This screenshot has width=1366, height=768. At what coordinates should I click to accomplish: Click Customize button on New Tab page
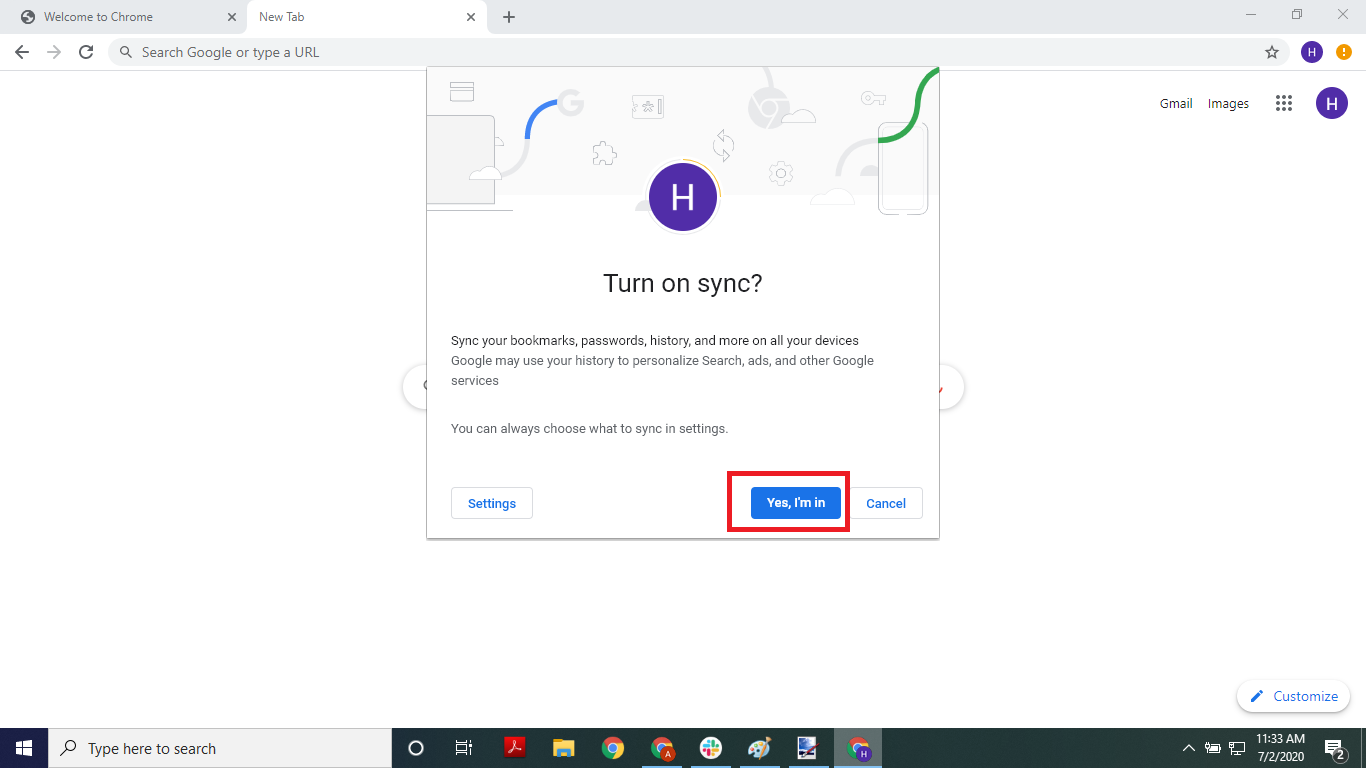[x=1294, y=696]
